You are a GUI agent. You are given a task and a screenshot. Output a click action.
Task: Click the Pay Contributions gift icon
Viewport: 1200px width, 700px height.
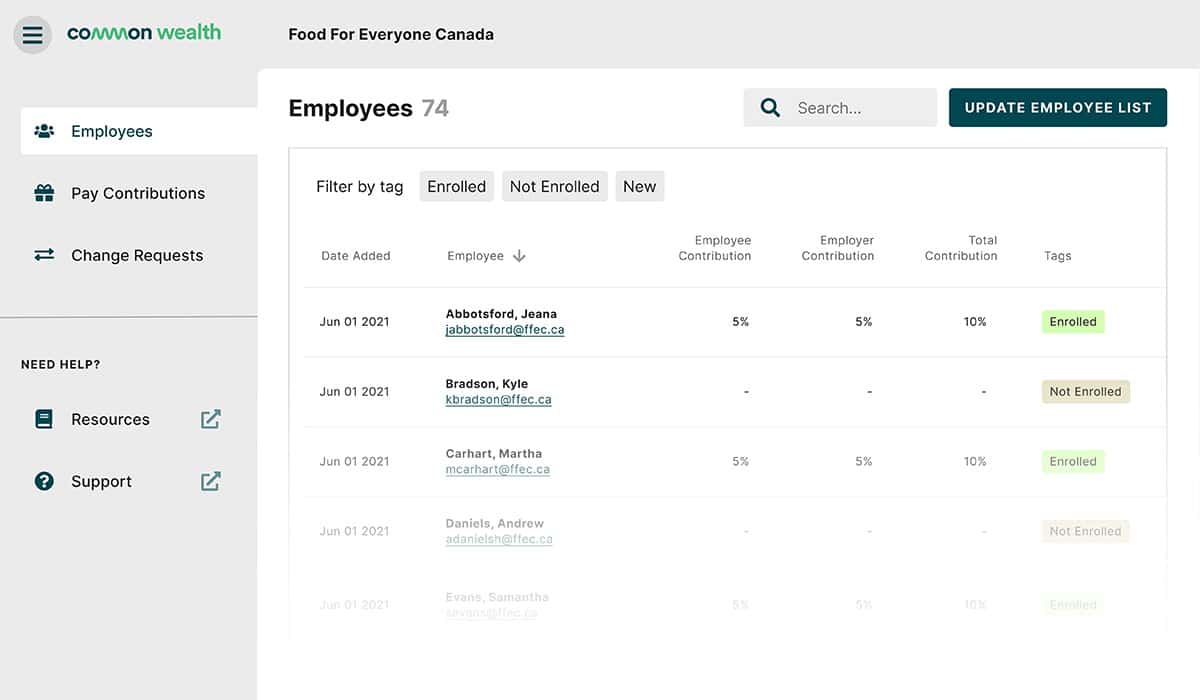coord(44,193)
